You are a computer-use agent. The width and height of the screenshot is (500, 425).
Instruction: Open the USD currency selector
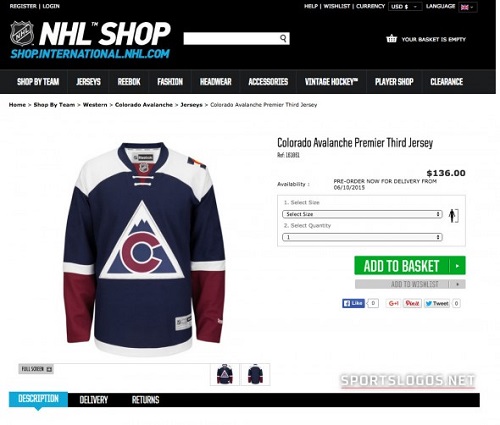(405, 7)
